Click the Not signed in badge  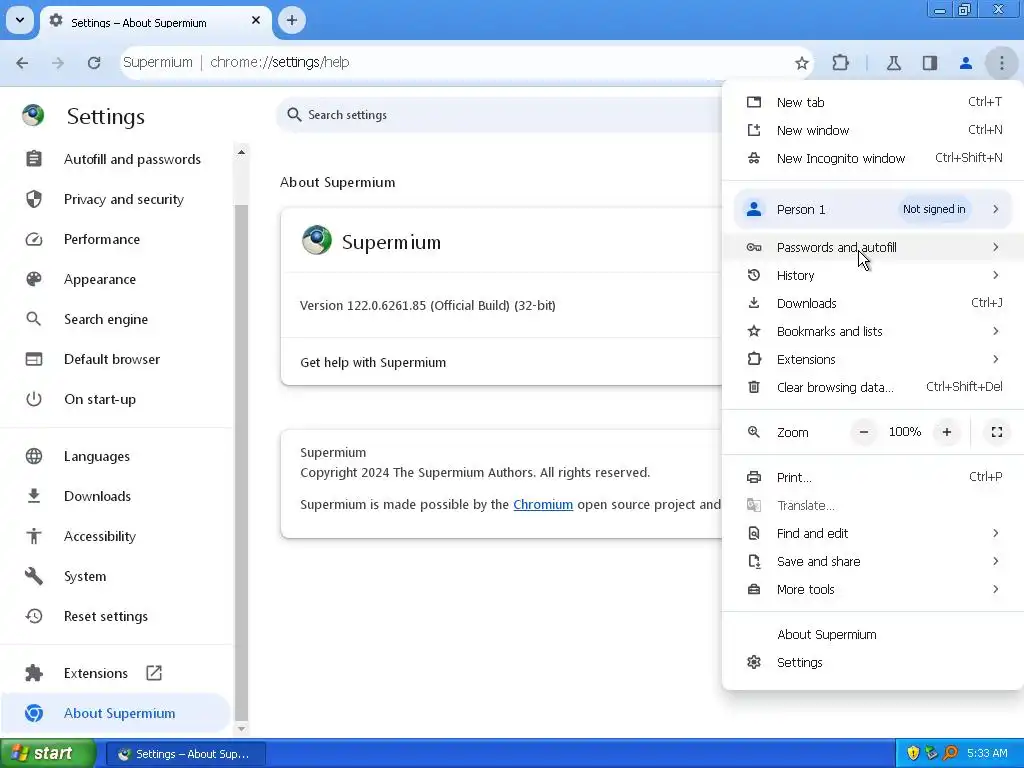point(934,210)
